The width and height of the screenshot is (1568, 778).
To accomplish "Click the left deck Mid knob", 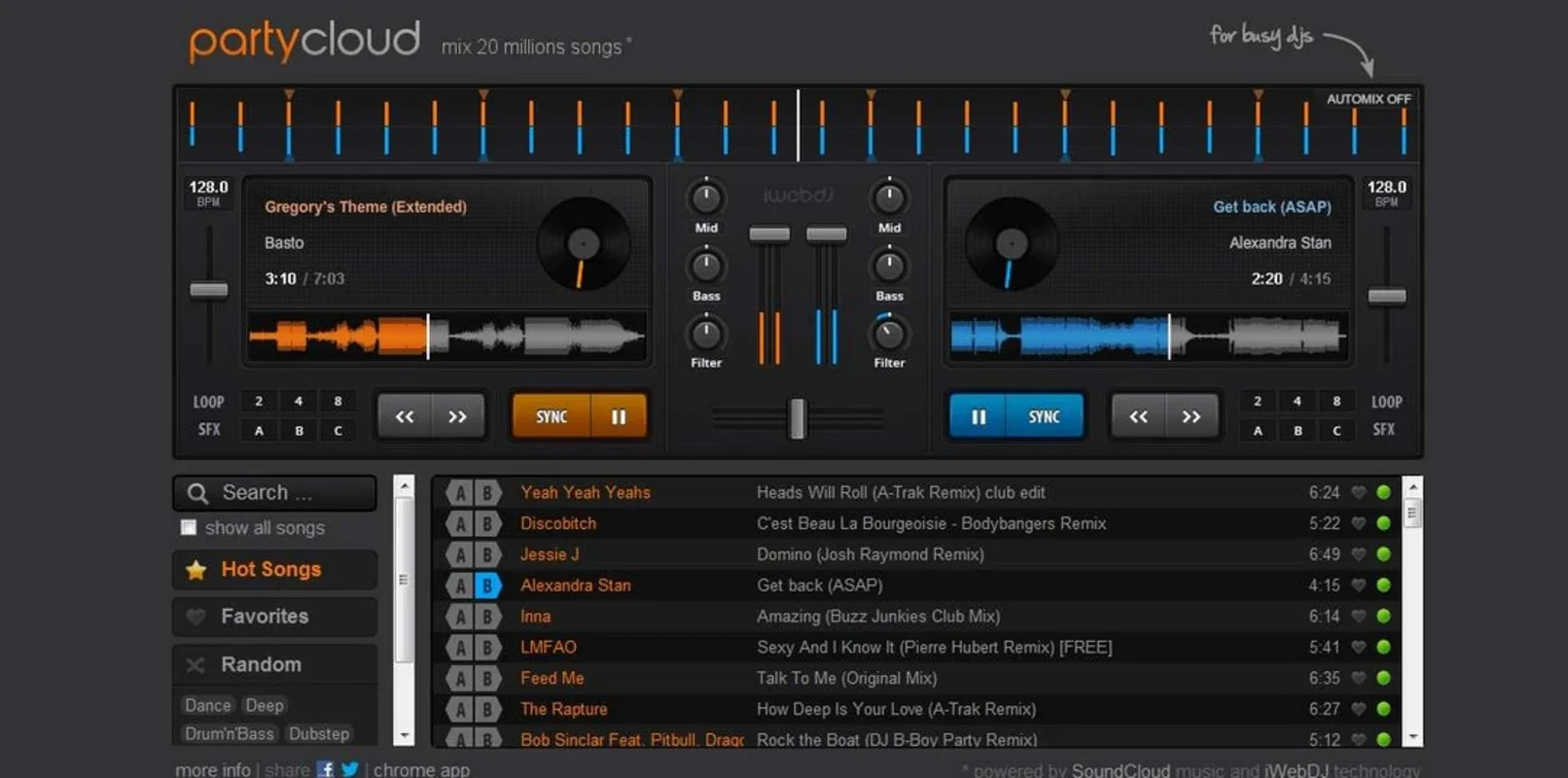I will (706, 197).
